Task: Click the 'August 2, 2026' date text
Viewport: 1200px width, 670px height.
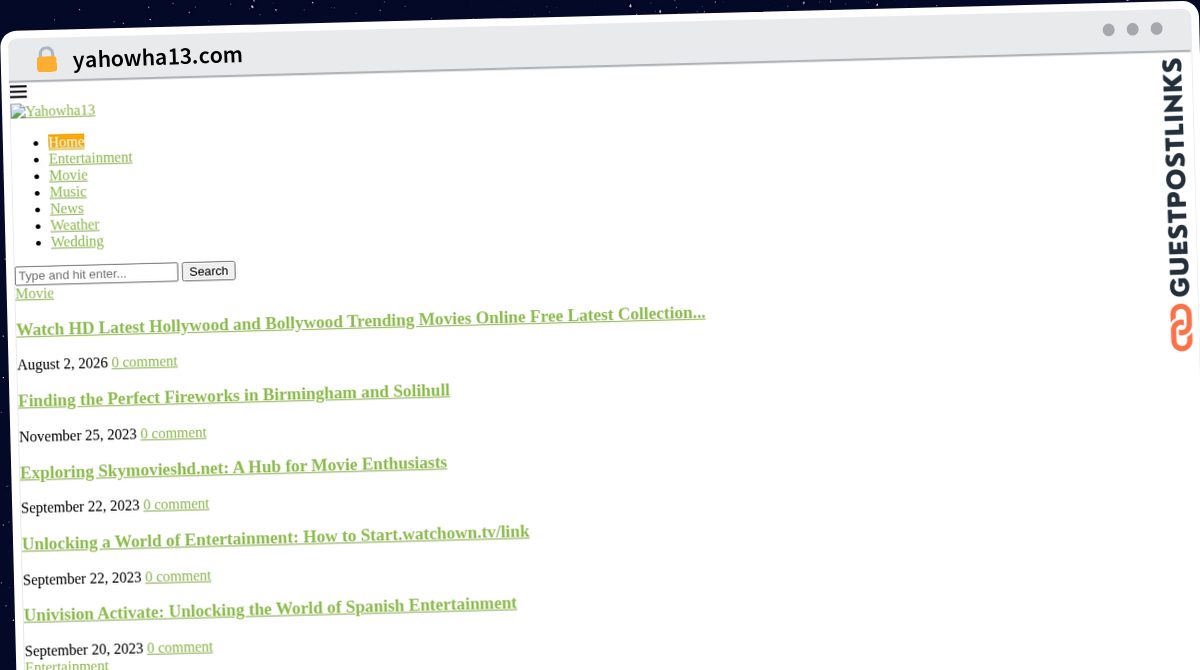Action: [x=63, y=364]
